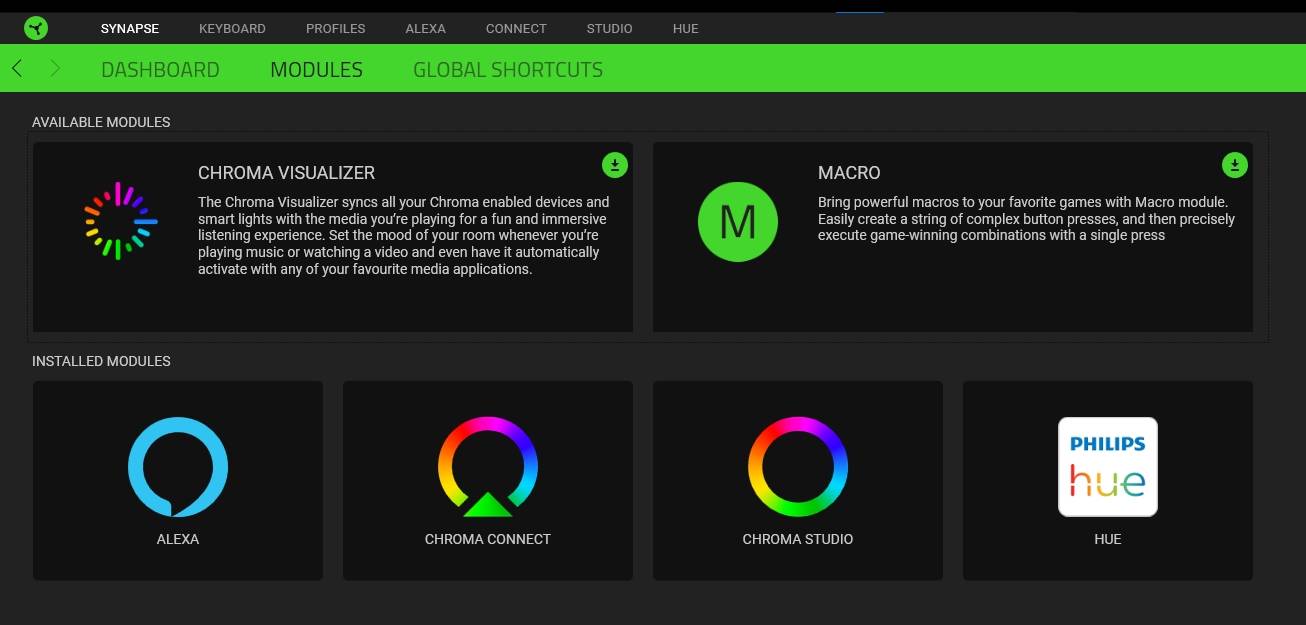Open the Profiles tab
Image resolution: width=1306 pixels, height=625 pixels.
(x=335, y=28)
